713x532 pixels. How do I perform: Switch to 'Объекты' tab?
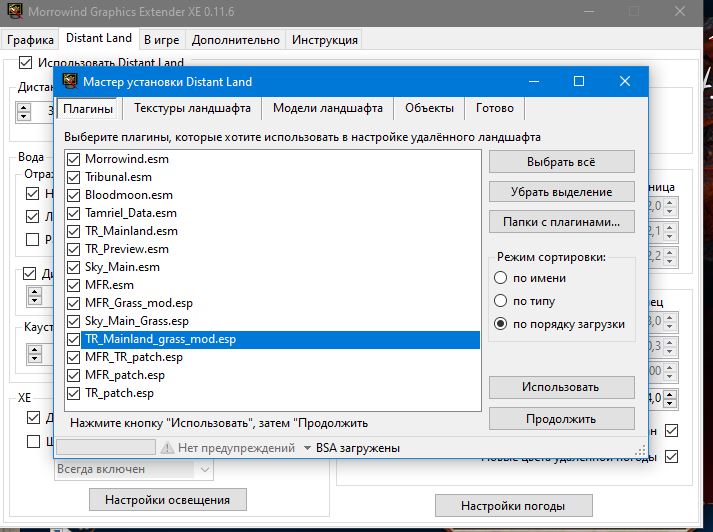coord(429,108)
